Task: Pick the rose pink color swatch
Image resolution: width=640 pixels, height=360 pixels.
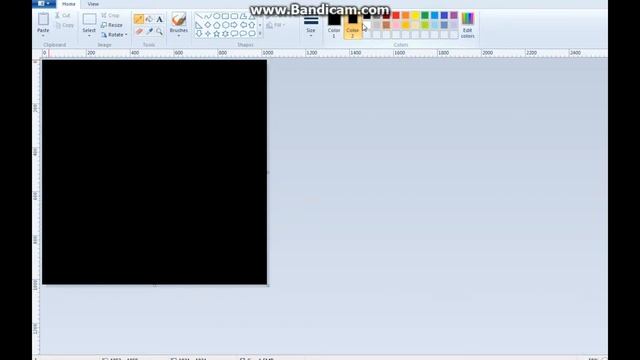Action: click(396, 25)
